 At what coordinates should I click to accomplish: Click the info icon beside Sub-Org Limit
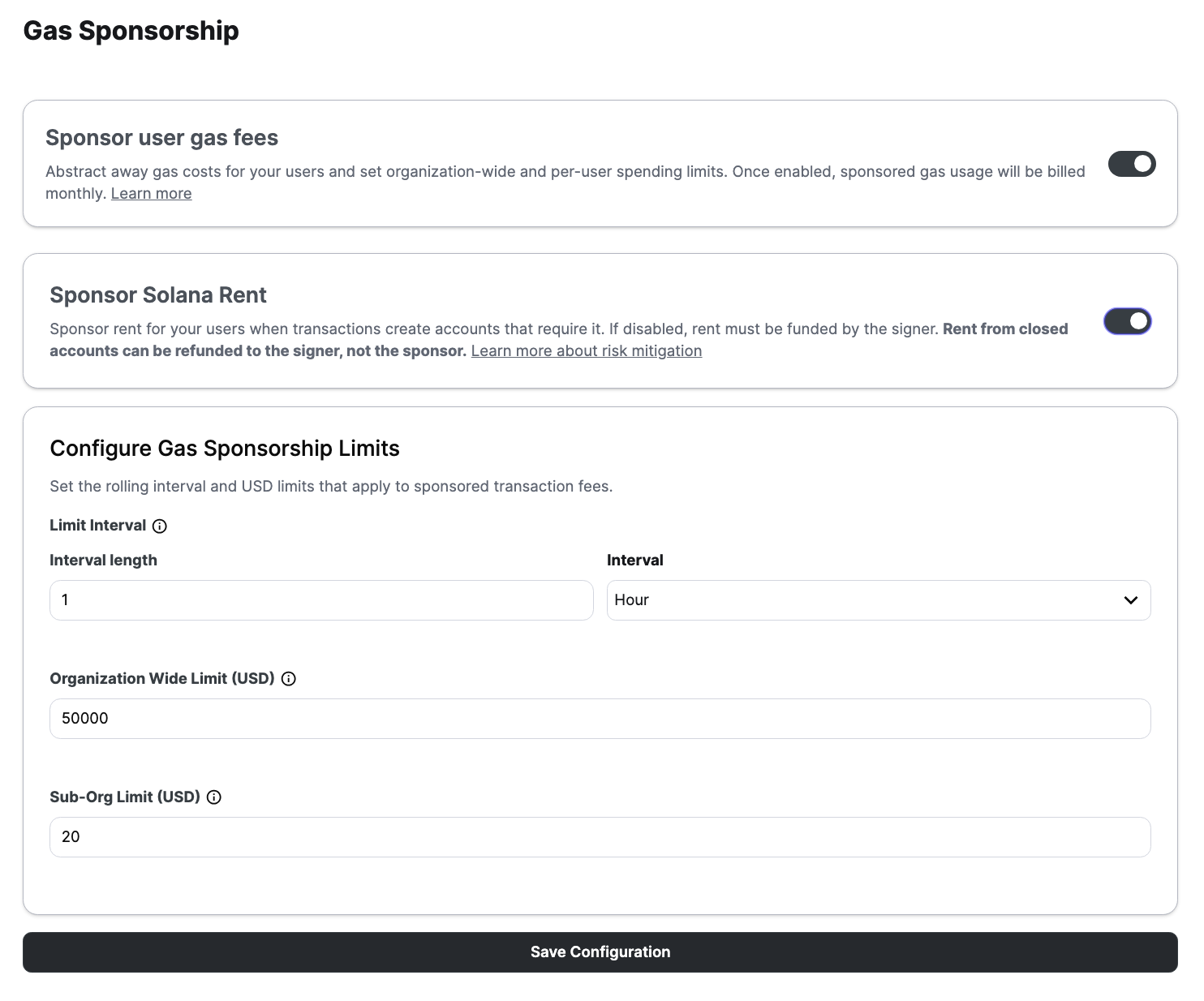click(213, 797)
